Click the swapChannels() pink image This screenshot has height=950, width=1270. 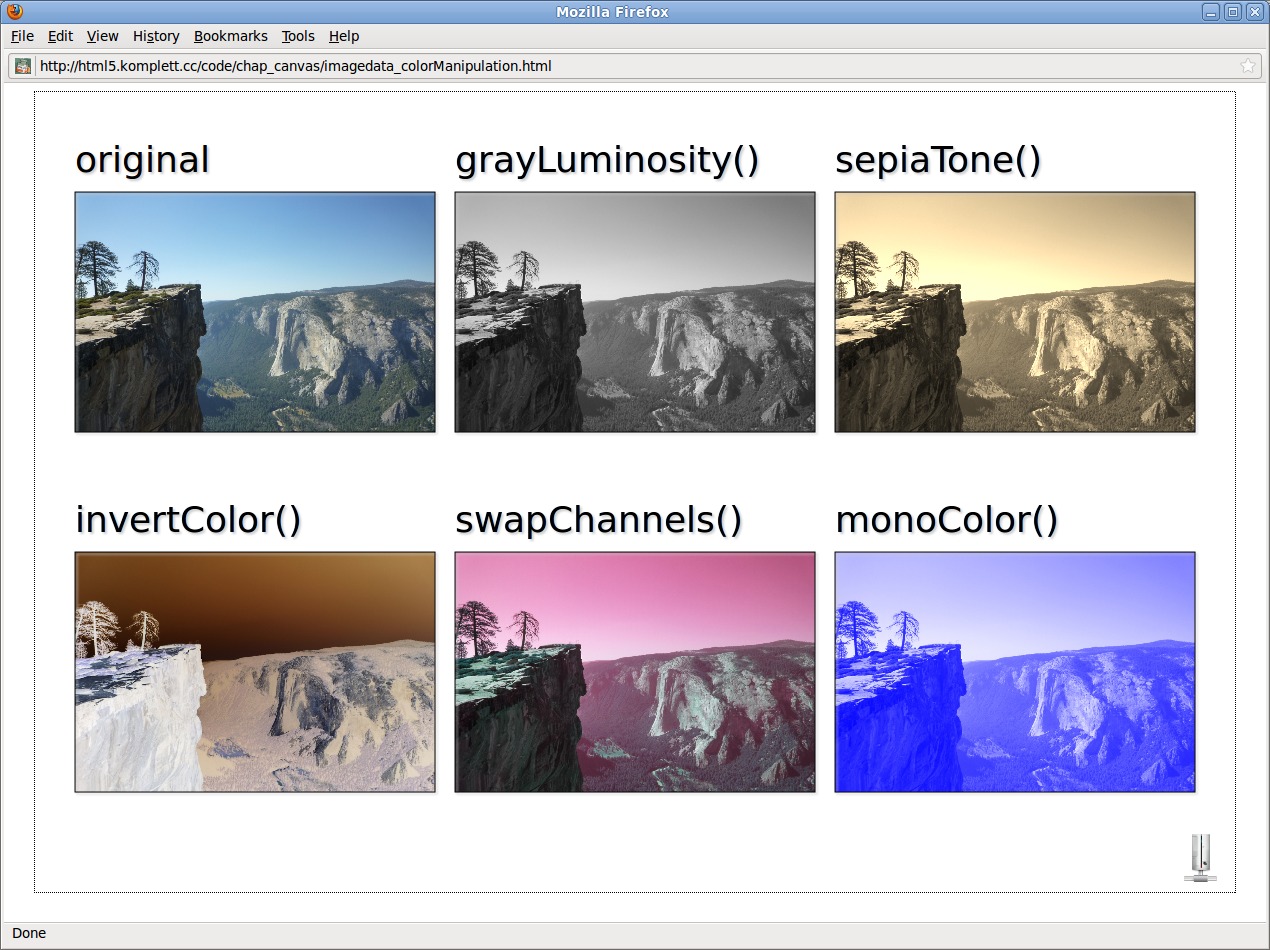coord(635,672)
